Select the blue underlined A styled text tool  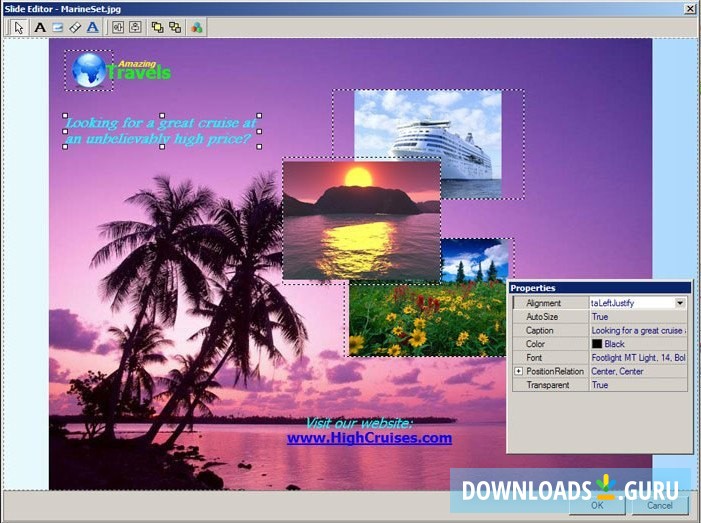pyautogui.click(x=93, y=28)
